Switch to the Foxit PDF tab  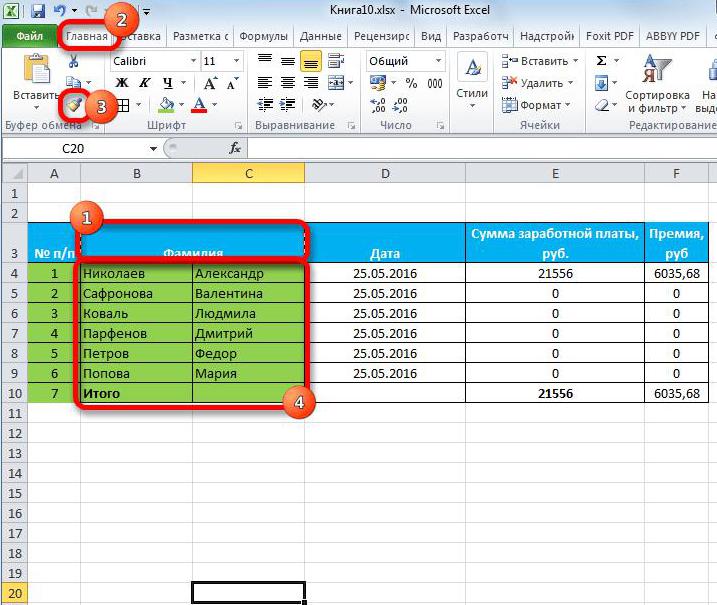[610, 36]
